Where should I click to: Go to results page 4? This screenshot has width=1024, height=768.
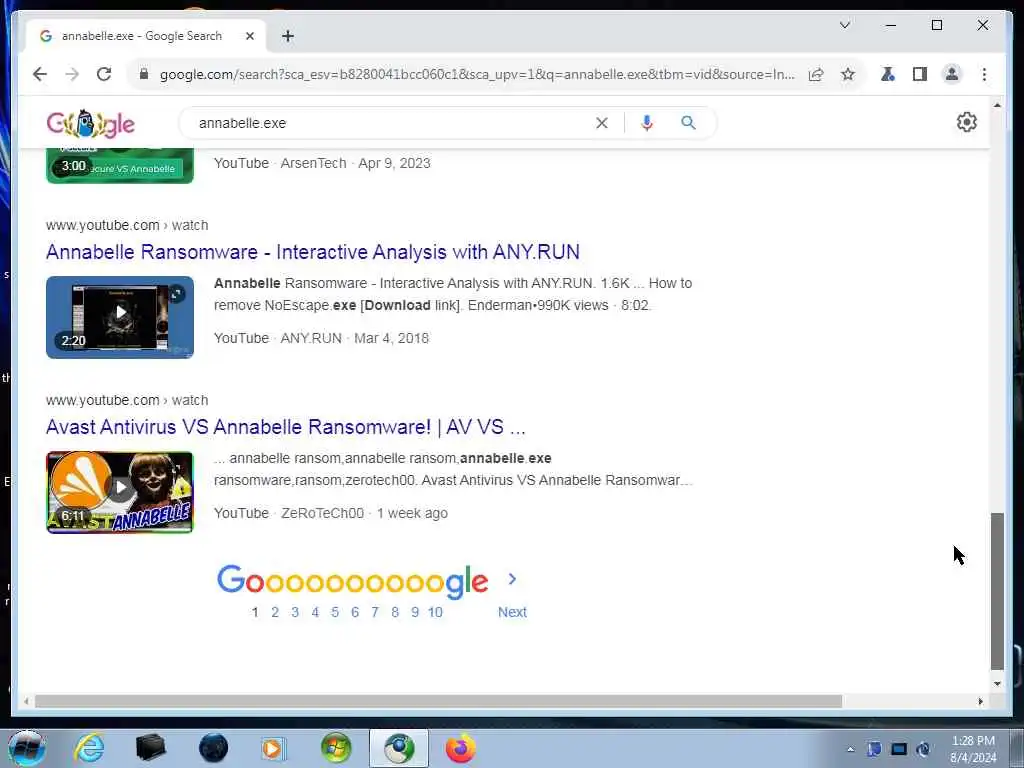[315, 612]
